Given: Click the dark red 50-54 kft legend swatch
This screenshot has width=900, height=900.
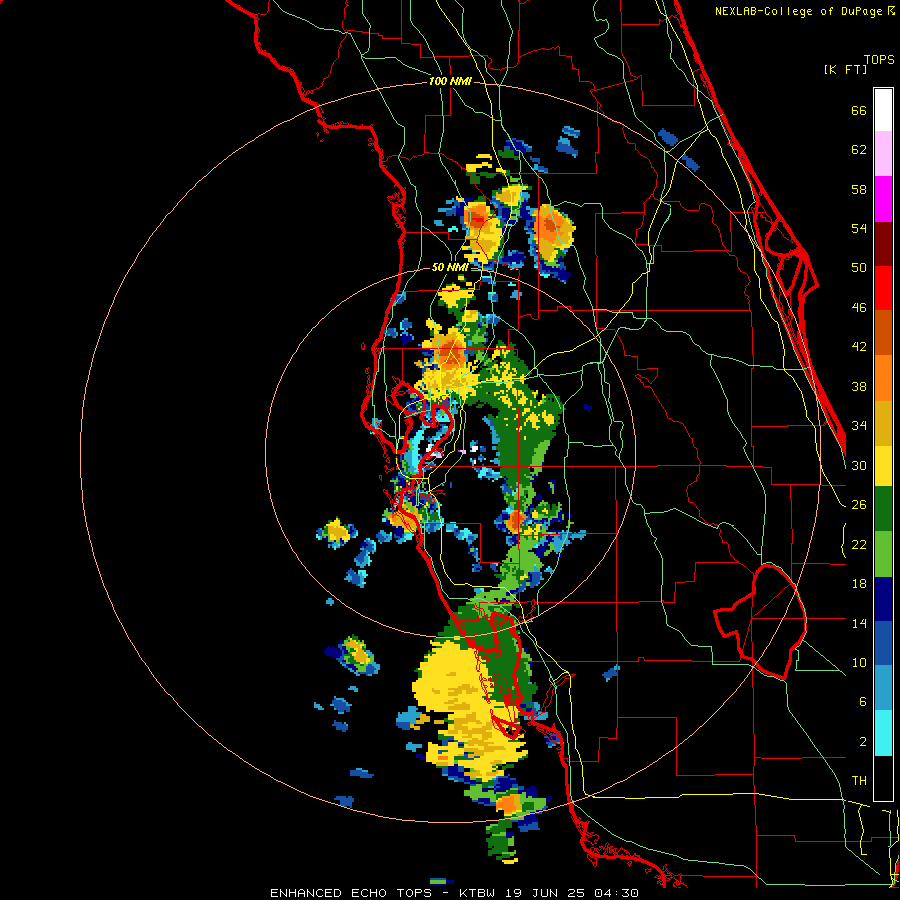Looking at the screenshot, I should pos(883,243).
